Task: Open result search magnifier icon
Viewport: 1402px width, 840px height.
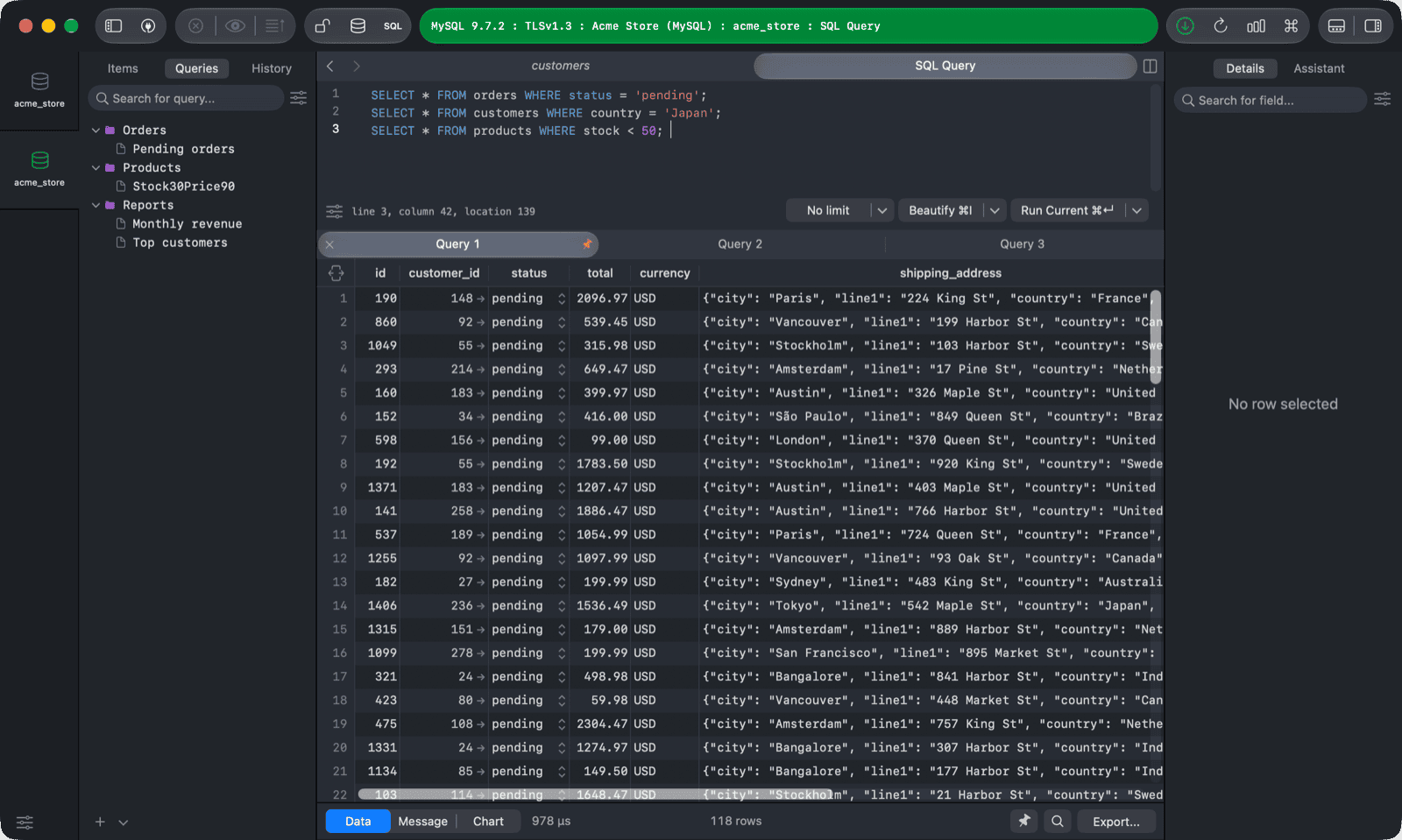Action: pyautogui.click(x=1058, y=822)
